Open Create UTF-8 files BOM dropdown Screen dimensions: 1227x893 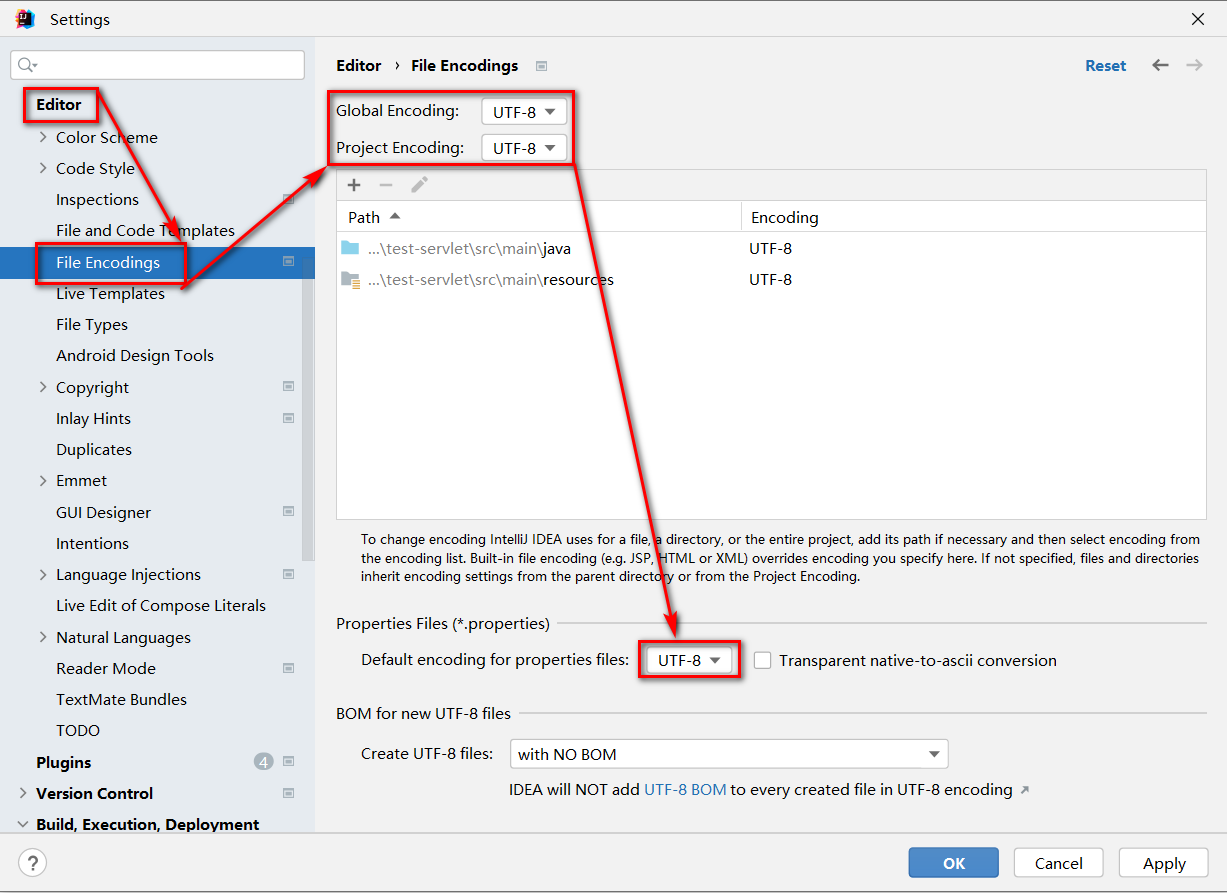click(x=728, y=754)
